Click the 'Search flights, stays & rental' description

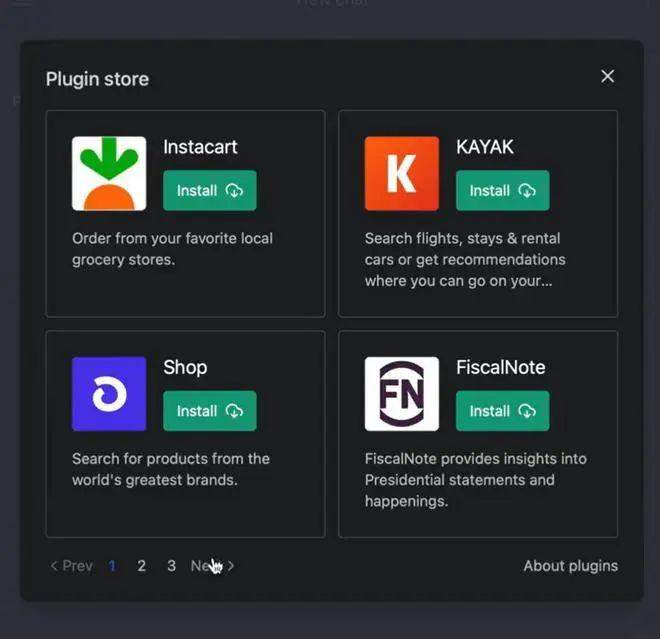[x=465, y=259]
